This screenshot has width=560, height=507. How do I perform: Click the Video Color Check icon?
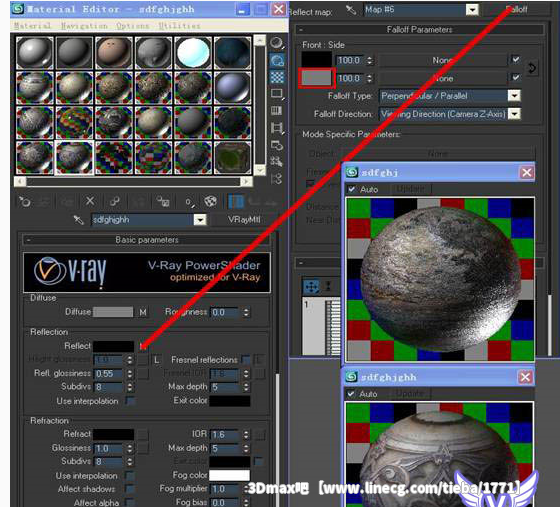[x=277, y=111]
